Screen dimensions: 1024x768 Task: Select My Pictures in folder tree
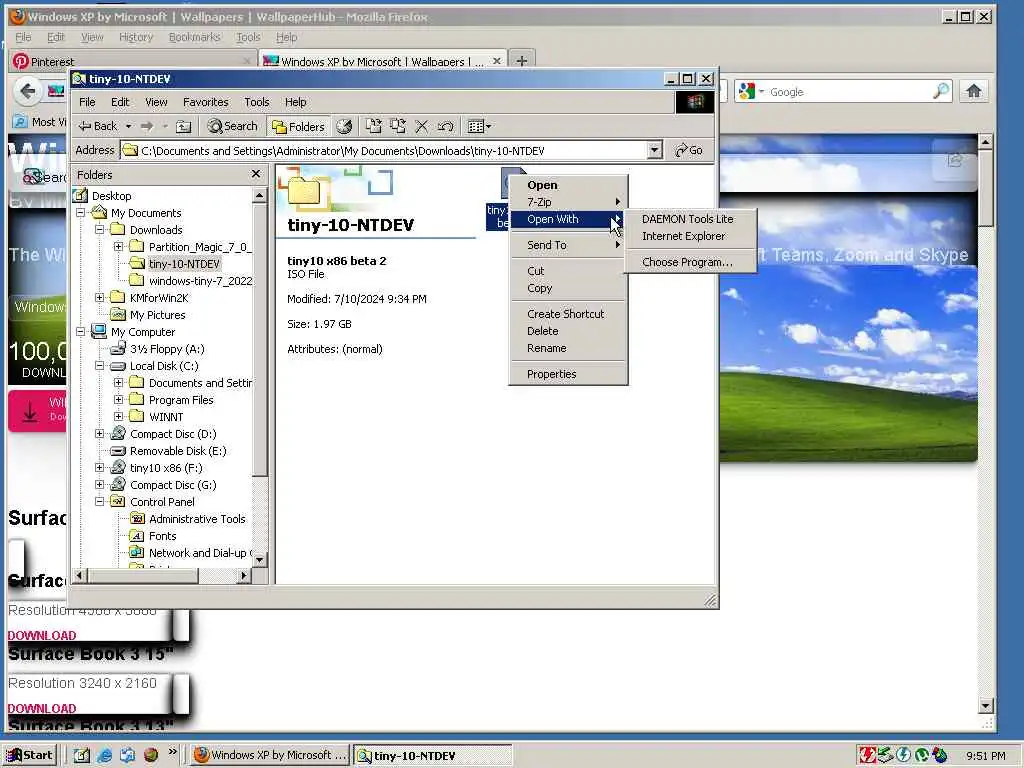[157, 315]
